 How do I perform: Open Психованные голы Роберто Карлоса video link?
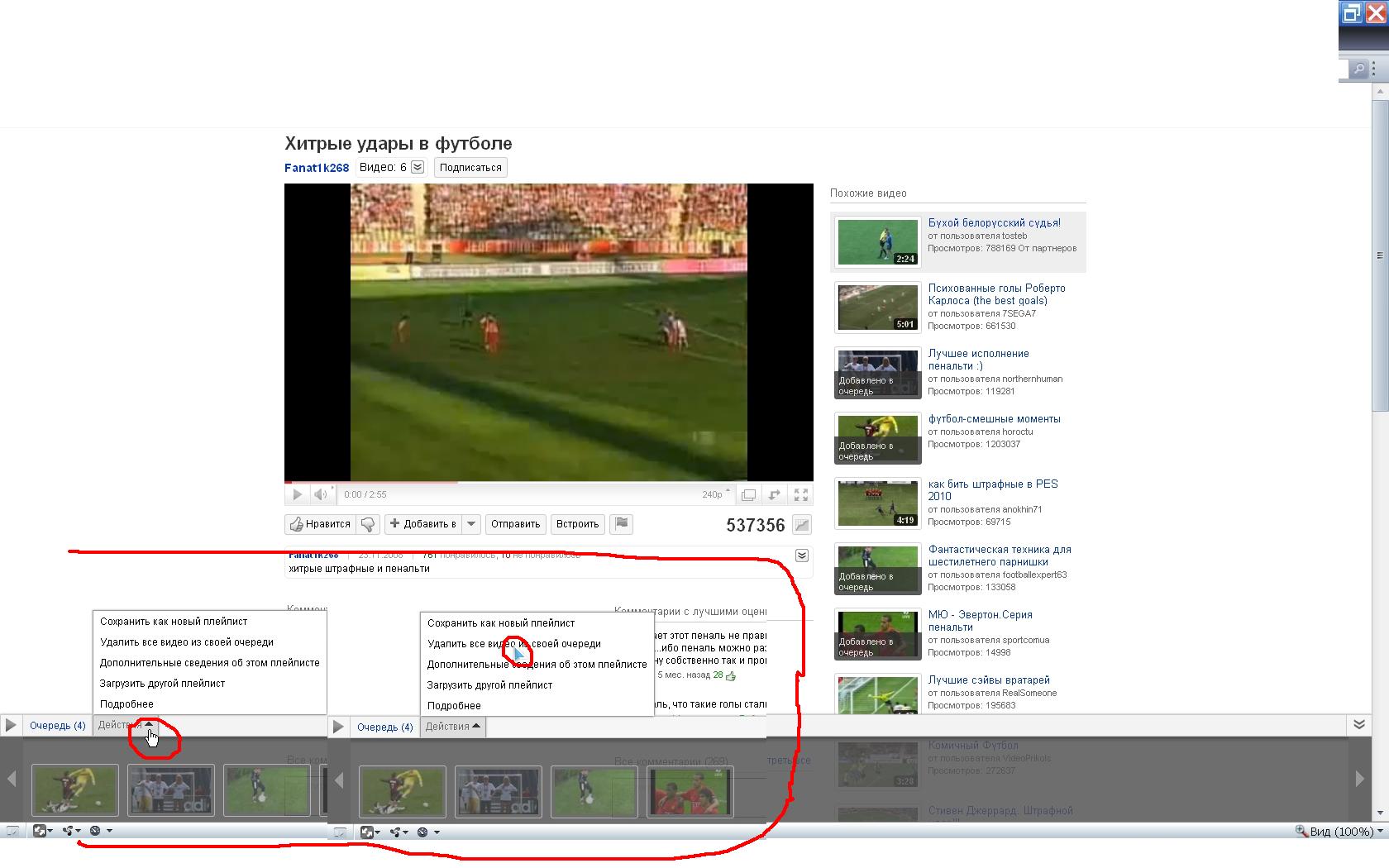point(996,294)
